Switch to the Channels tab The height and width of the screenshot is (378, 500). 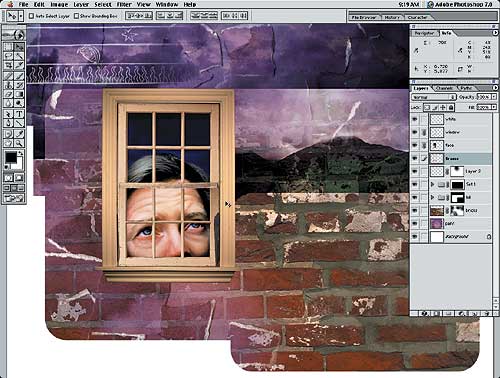click(444, 88)
